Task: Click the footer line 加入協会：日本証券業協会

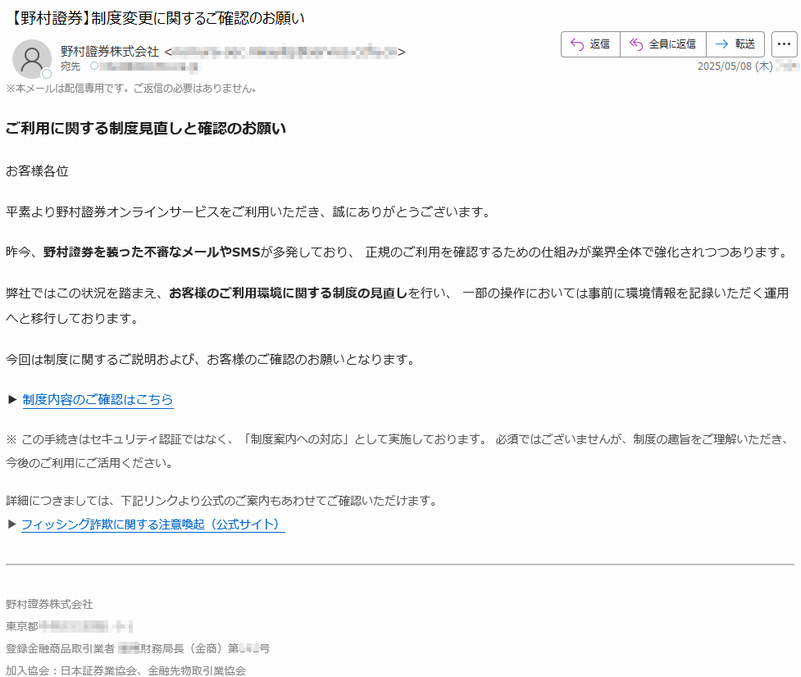Action: tap(126, 670)
